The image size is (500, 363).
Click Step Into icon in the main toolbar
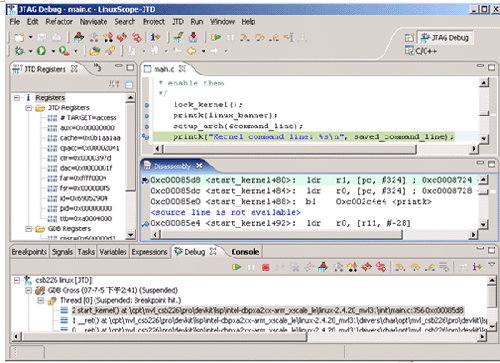[x=245, y=38]
